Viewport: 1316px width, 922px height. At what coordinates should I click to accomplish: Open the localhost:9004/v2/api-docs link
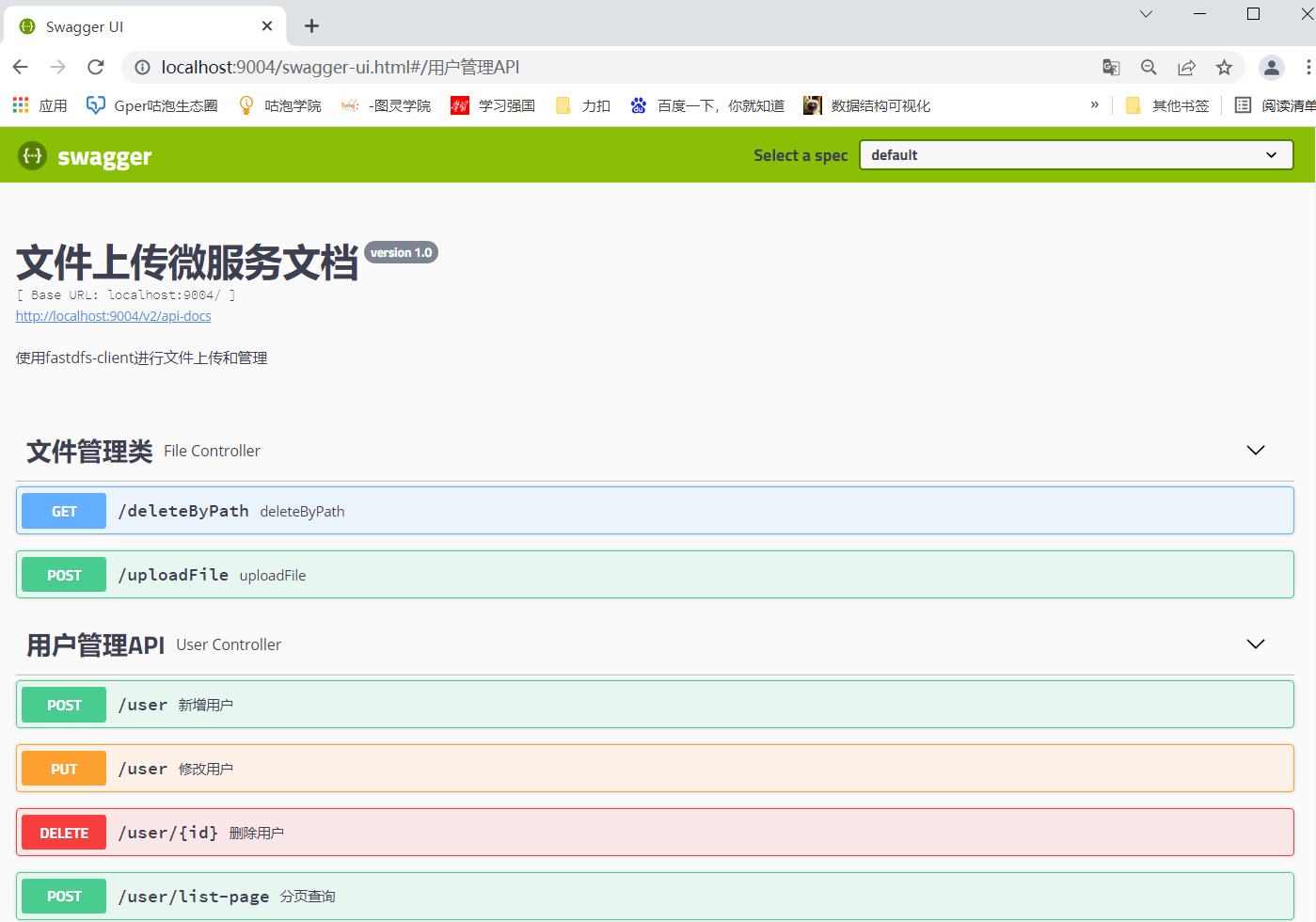pos(113,315)
